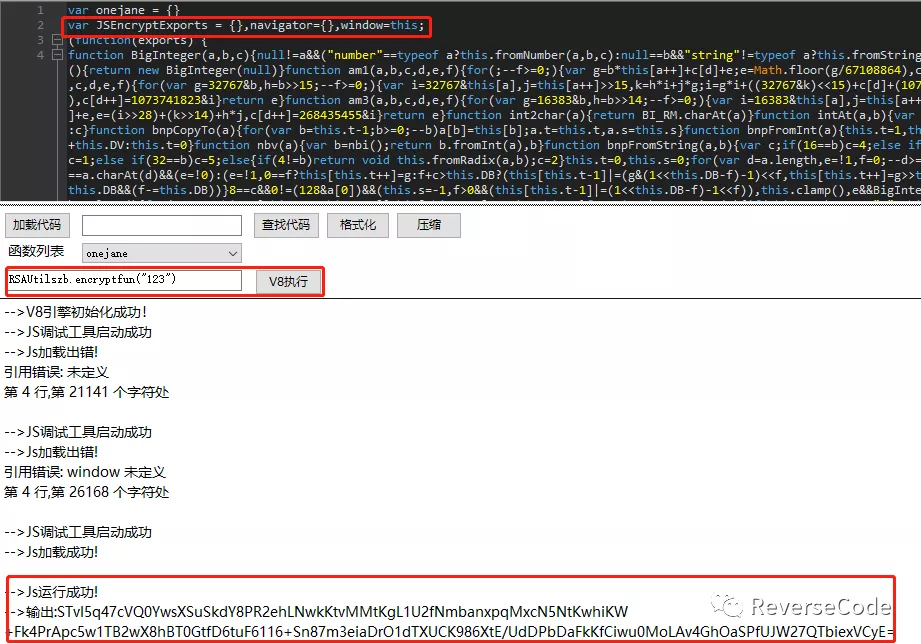This screenshot has height=644, width=921.
Task: Click line number 1 in the gutter
Action: pos(40,10)
